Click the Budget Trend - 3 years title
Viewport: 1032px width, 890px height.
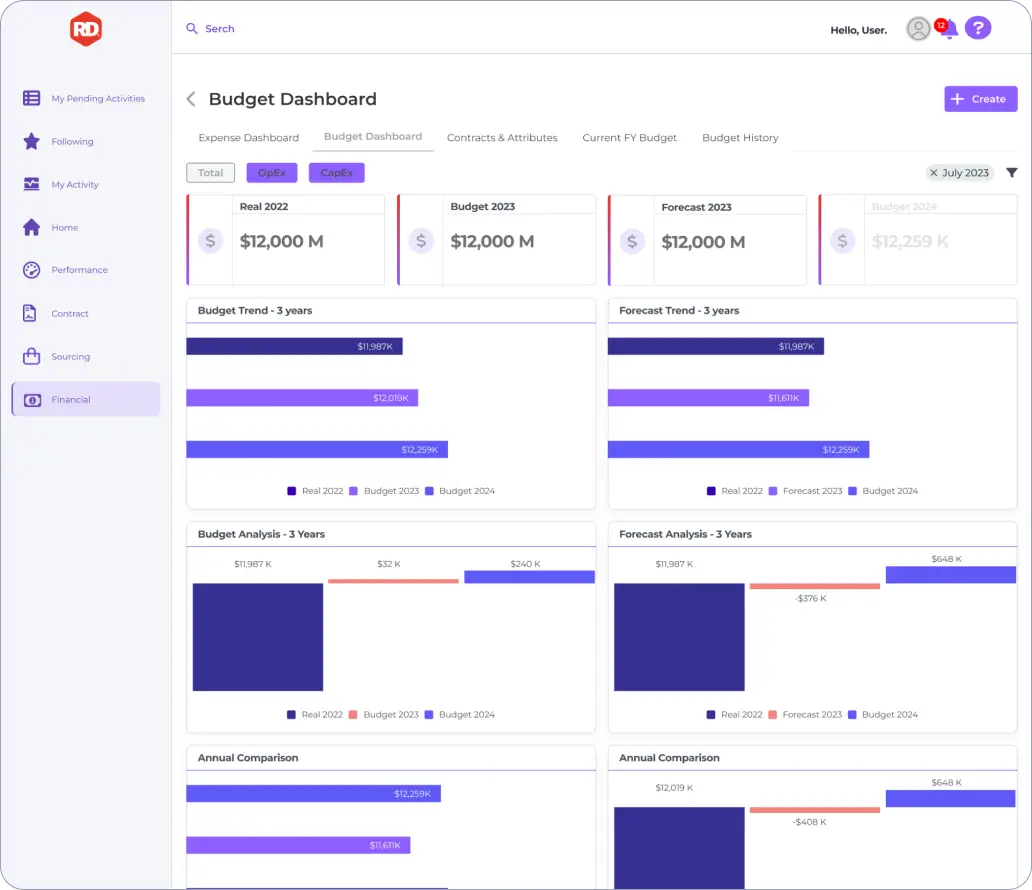tap(255, 311)
